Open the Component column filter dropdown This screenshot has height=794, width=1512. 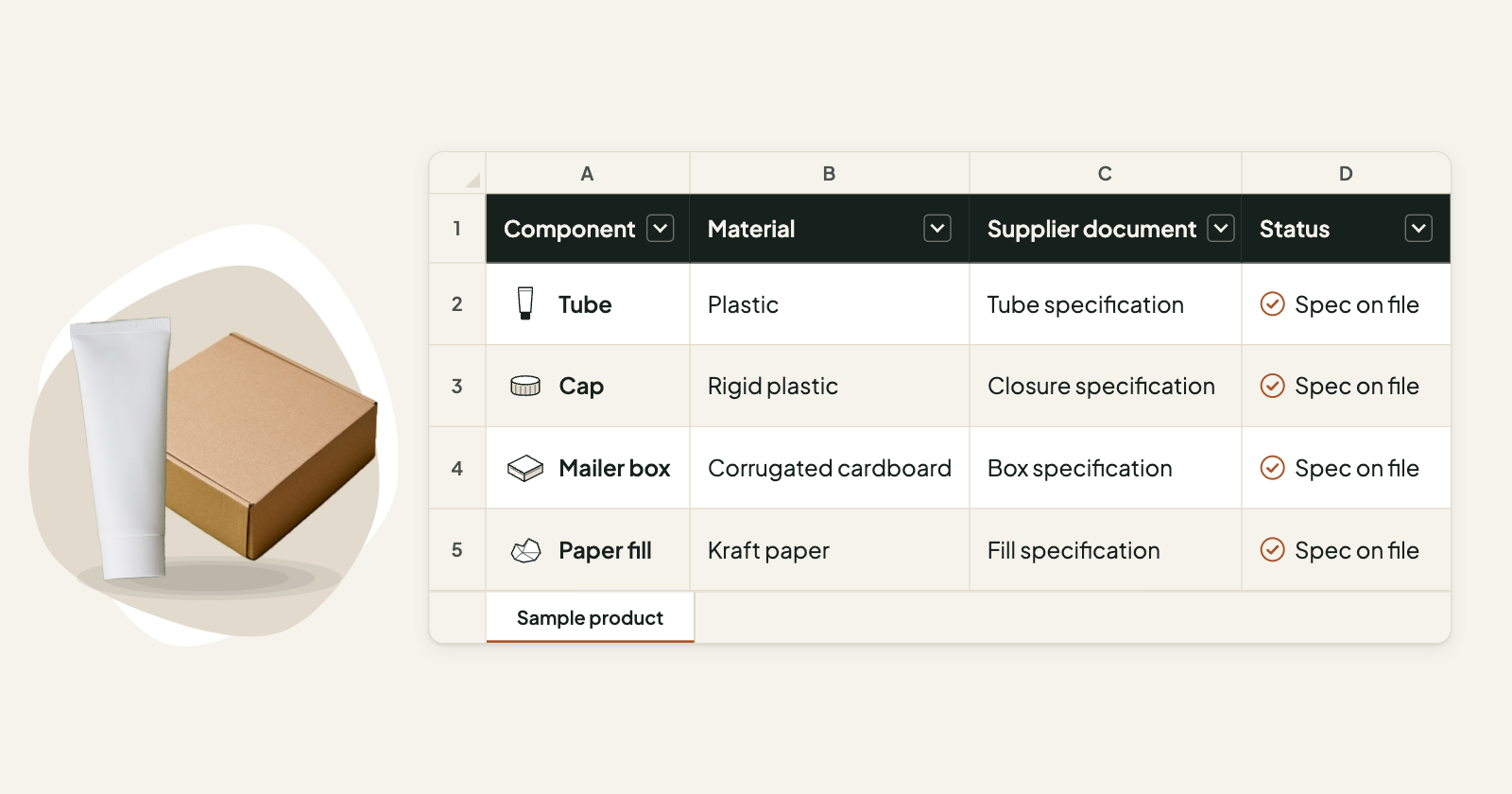coord(661,228)
